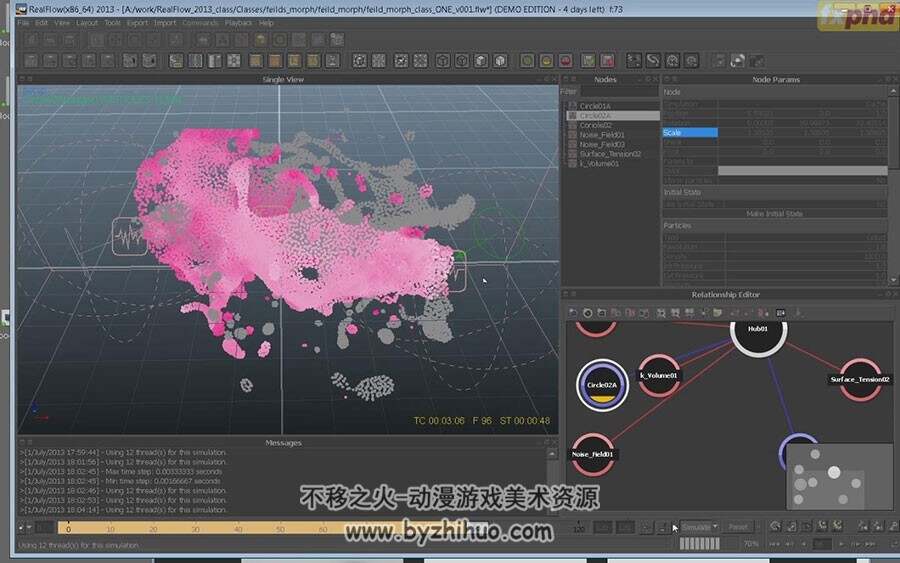Click the node icon beside k_Volume01 in the Nodes list
This screenshot has height=563, width=900.
point(572,164)
